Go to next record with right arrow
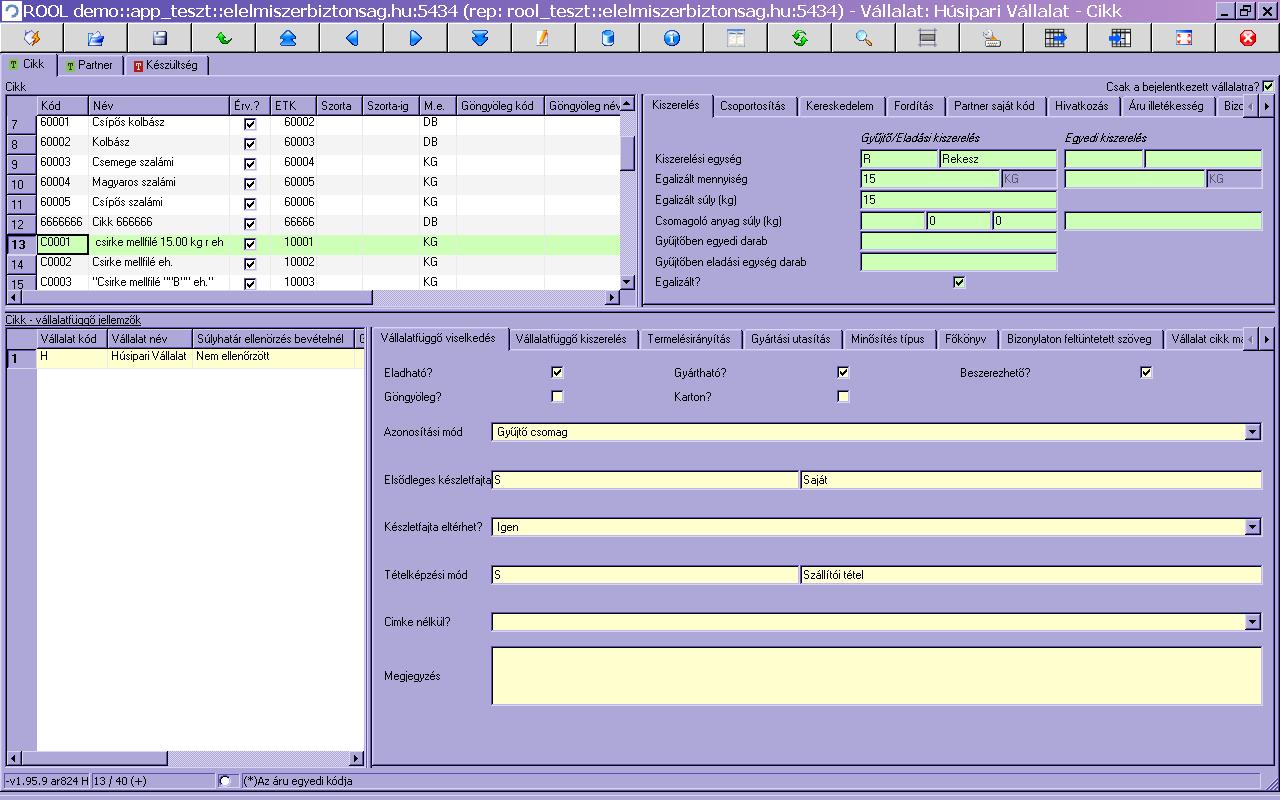Viewport: 1280px width, 800px height. point(416,38)
